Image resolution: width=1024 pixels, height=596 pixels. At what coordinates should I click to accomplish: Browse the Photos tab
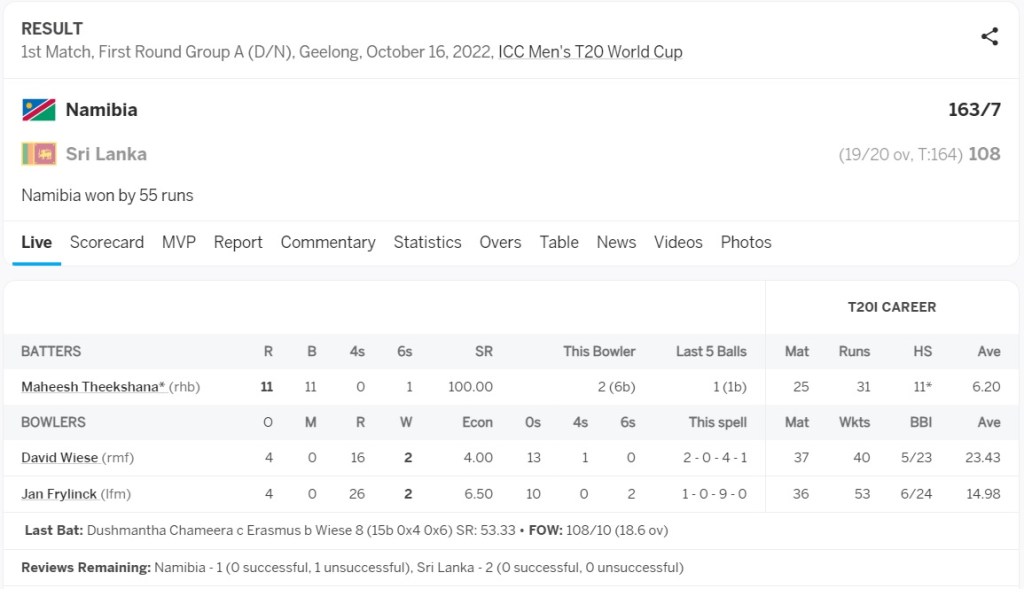coord(746,242)
